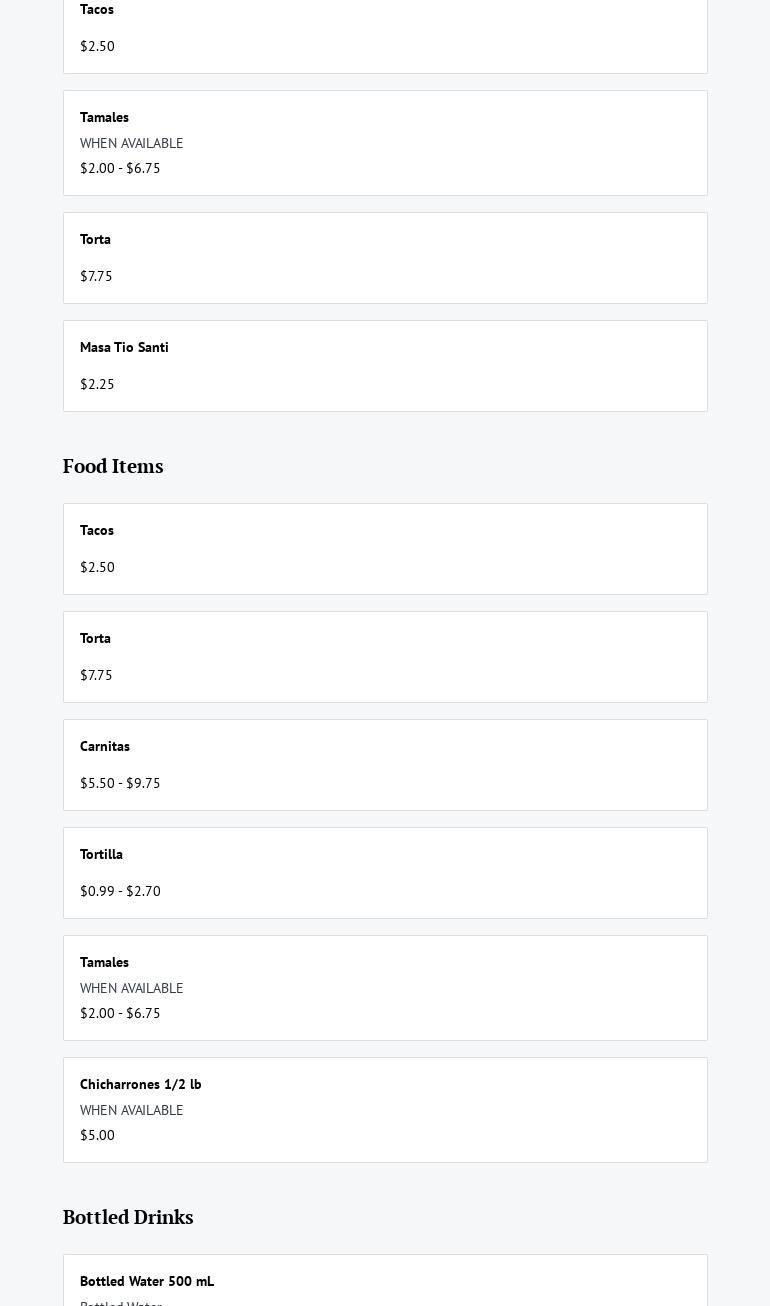Screen dimensions: 770x1306
Task: Click the Food Items section heading
Action: tap(113, 467)
